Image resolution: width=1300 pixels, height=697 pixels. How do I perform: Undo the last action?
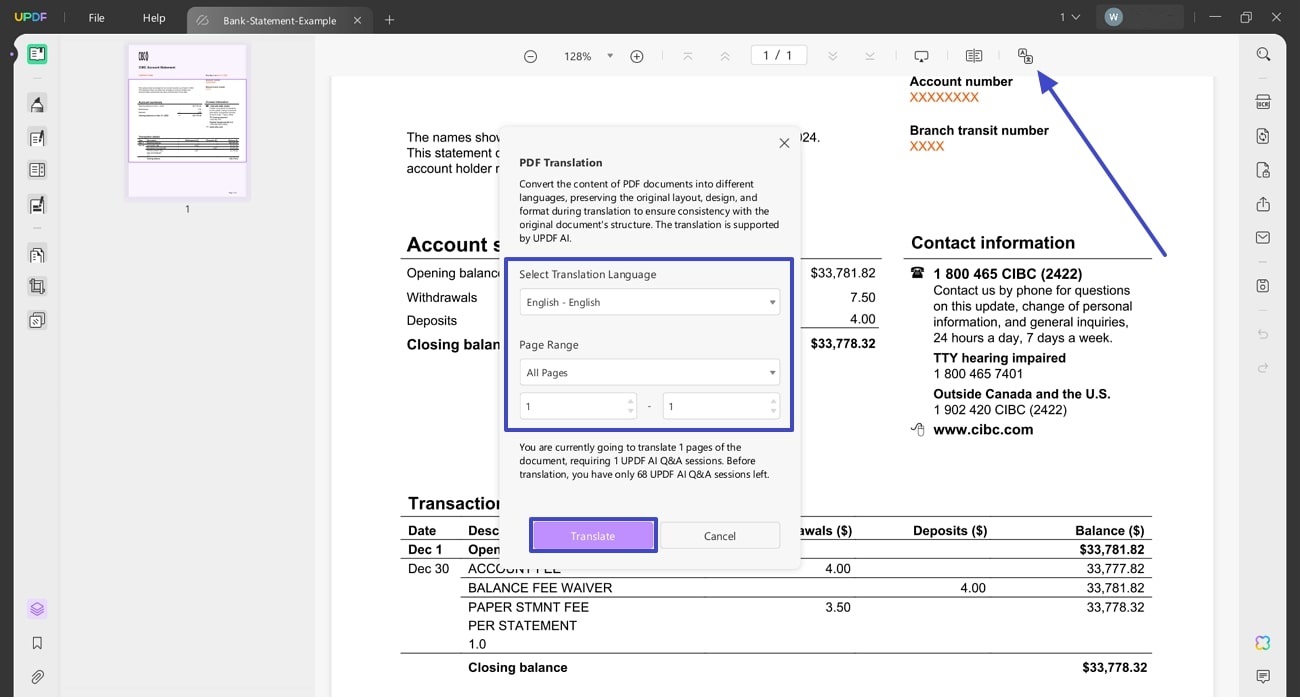click(1263, 334)
